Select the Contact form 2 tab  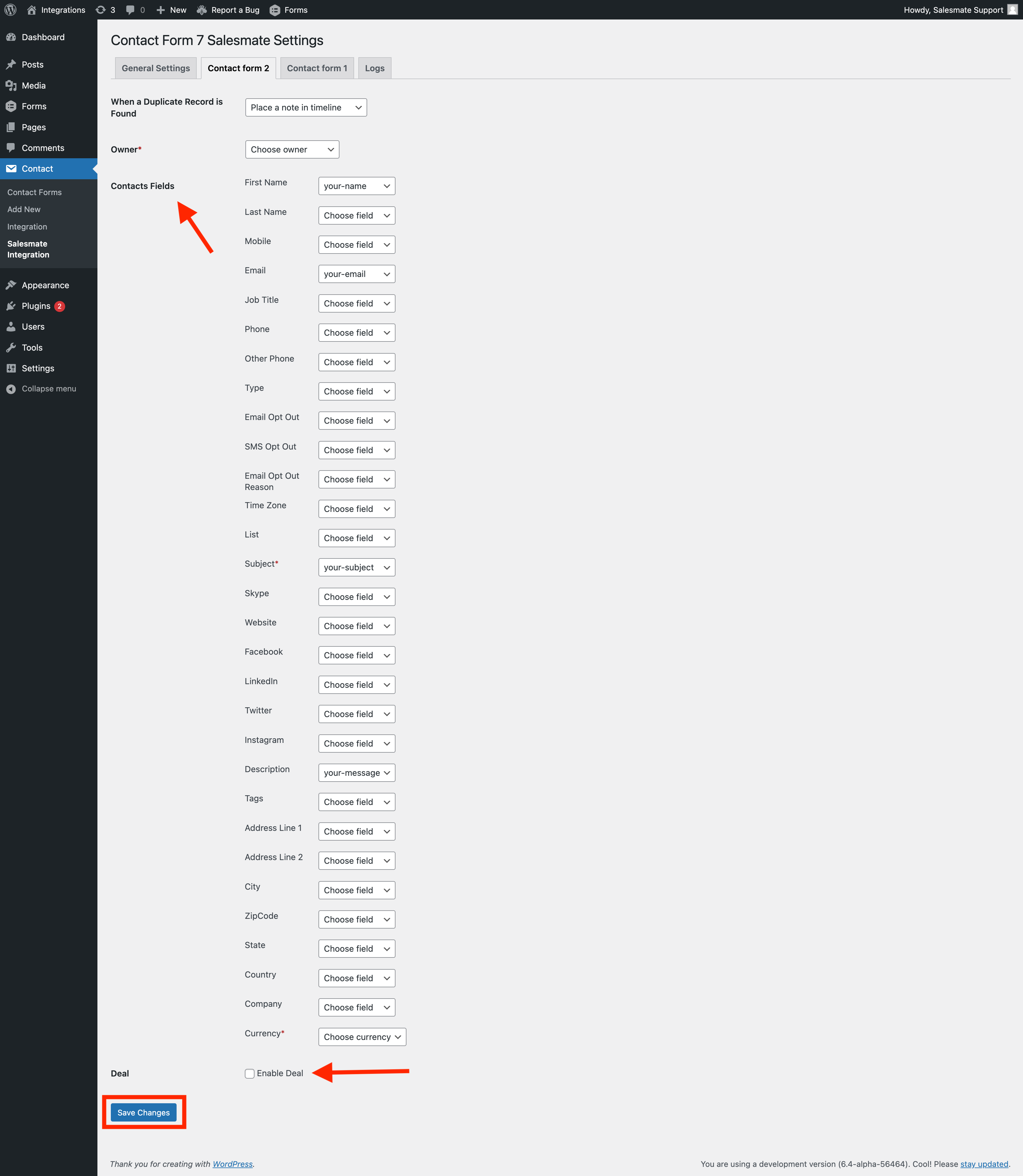pyautogui.click(x=239, y=68)
